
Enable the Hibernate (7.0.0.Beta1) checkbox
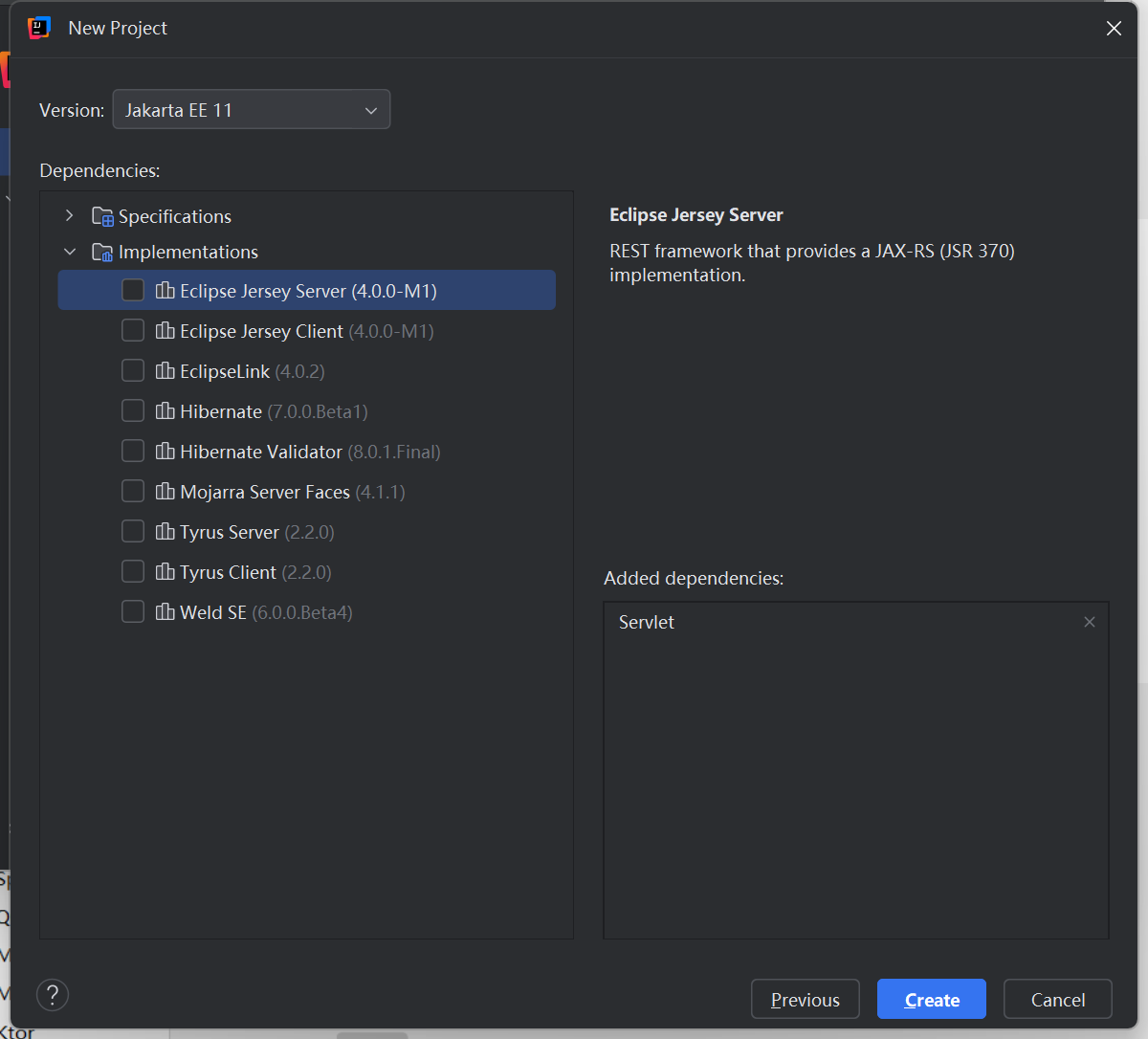(133, 410)
